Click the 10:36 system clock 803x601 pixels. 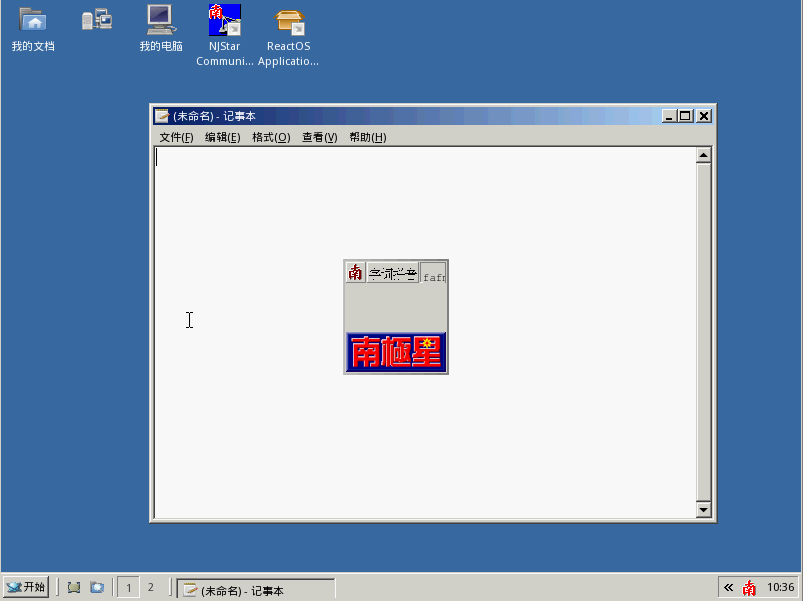pos(780,587)
